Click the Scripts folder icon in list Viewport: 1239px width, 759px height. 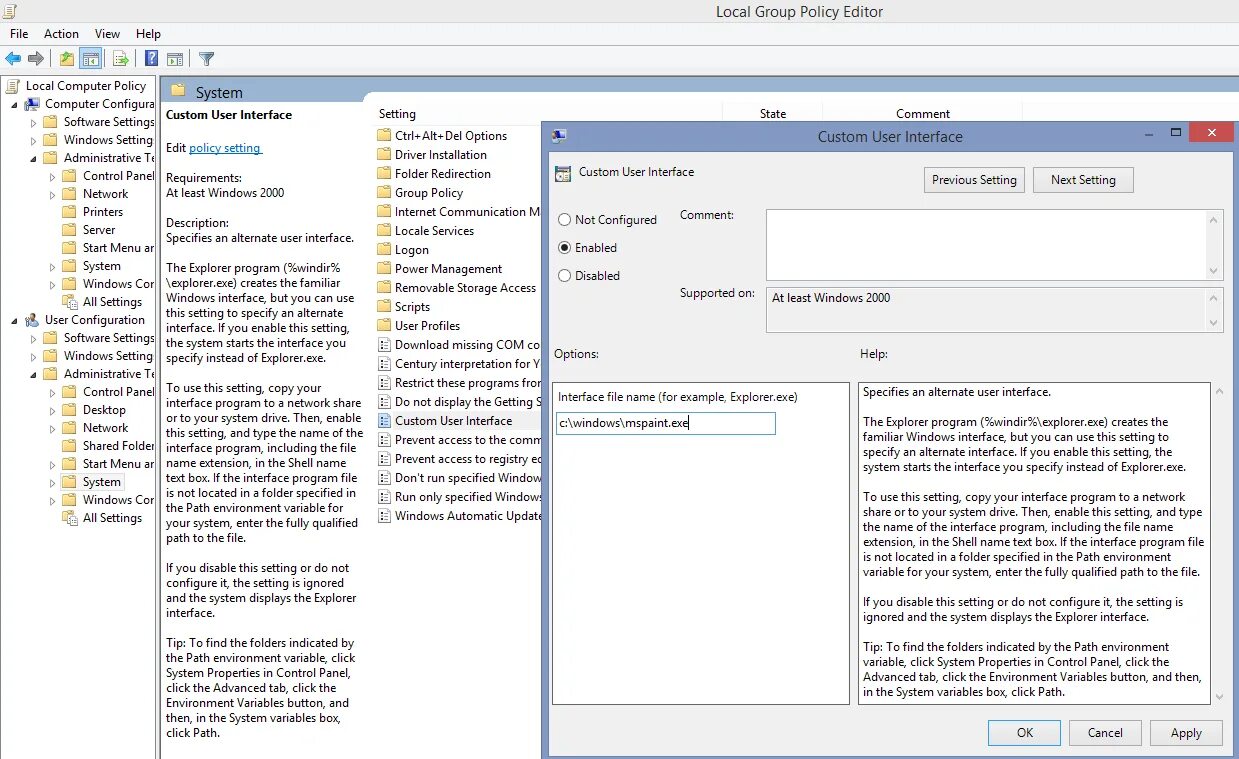[x=384, y=307]
